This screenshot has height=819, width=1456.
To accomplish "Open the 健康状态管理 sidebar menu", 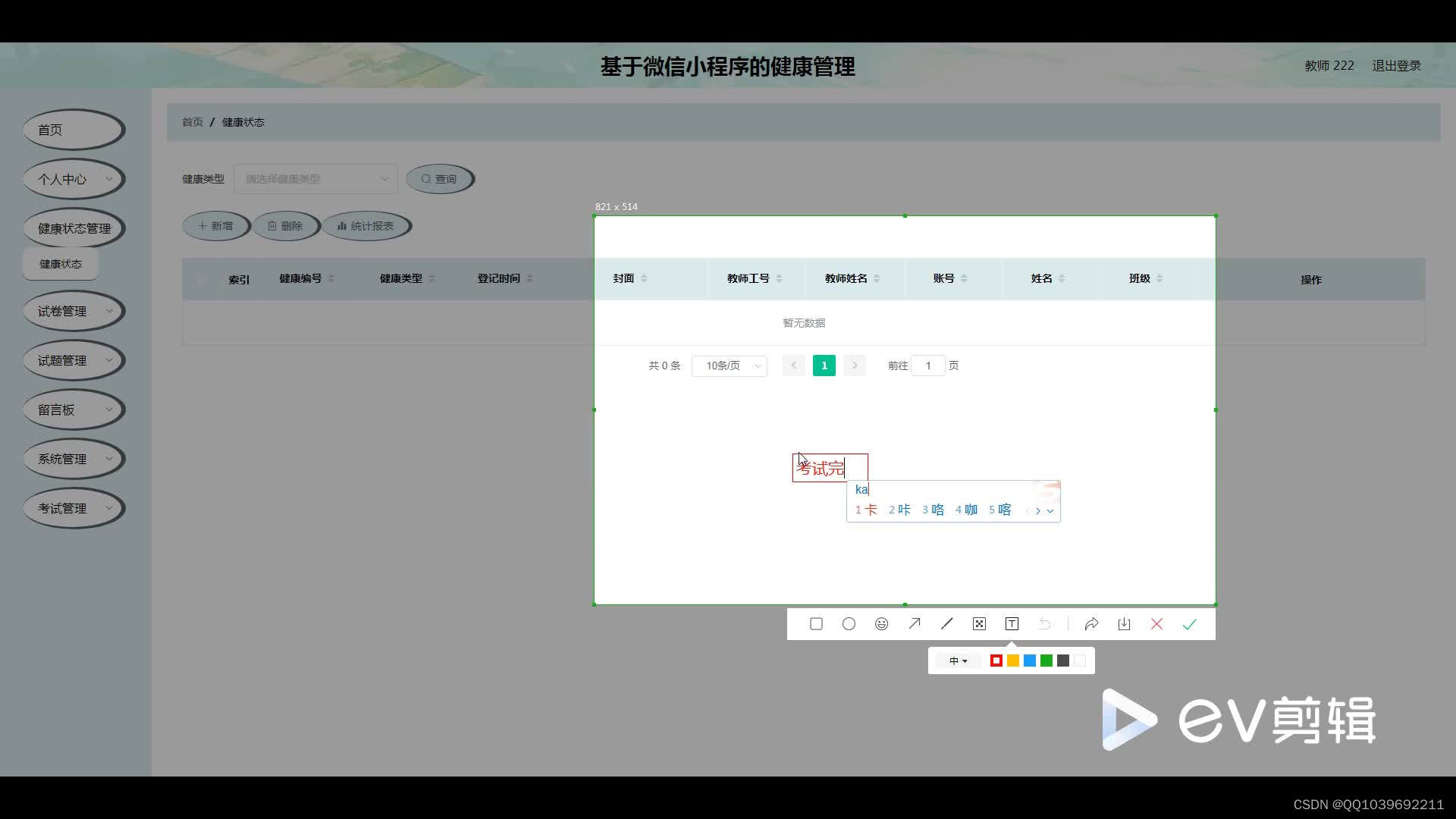I will point(74,229).
